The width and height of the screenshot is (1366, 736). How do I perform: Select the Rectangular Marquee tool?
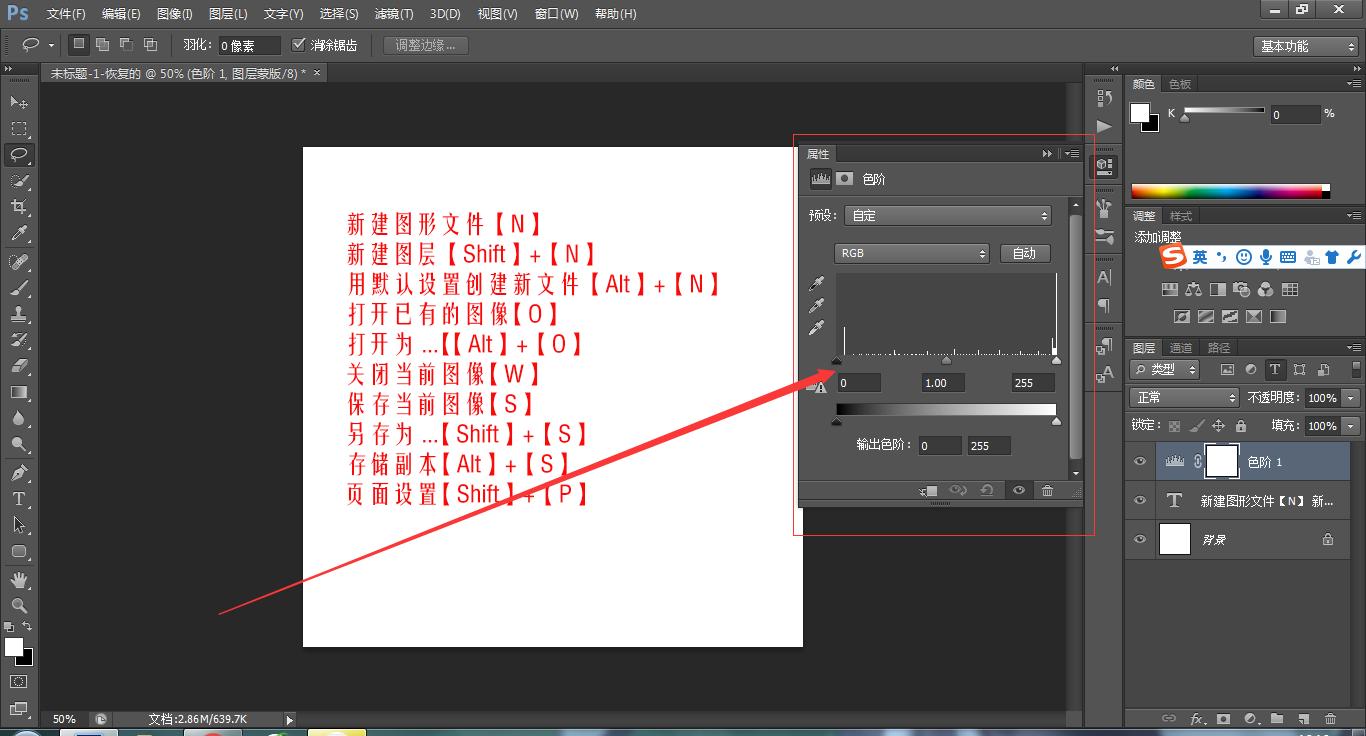pyautogui.click(x=19, y=129)
